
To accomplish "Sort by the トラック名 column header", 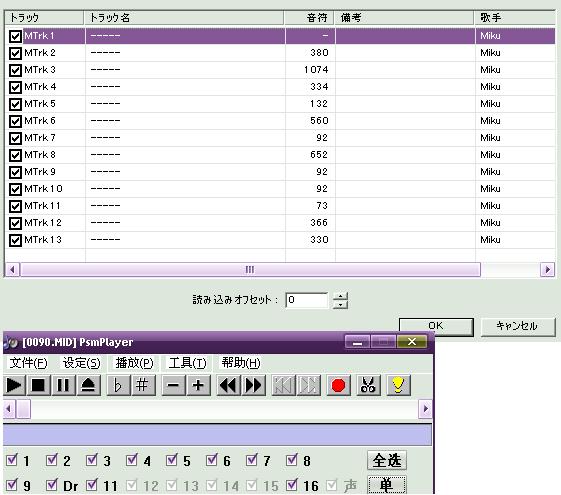I will [x=184, y=18].
